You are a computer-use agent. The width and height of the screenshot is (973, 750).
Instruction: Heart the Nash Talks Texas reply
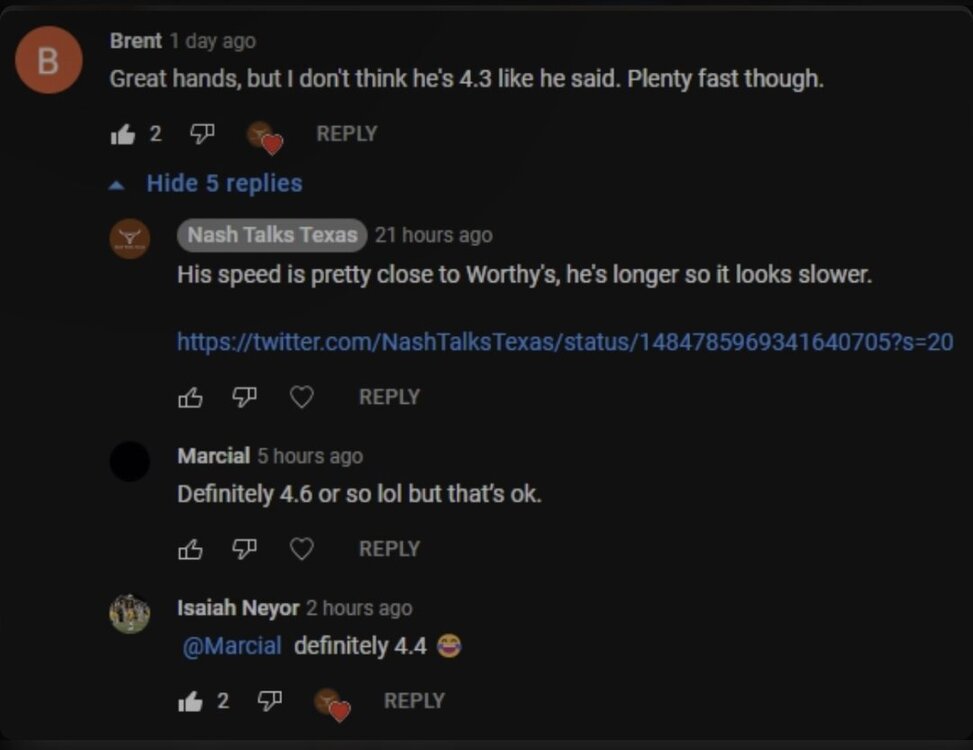(x=301, y=397)
